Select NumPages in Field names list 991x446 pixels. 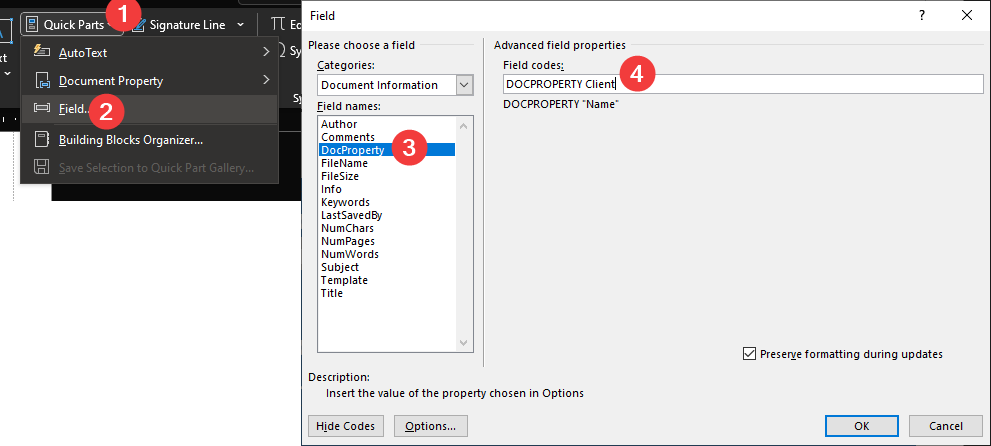pos(348,241)
